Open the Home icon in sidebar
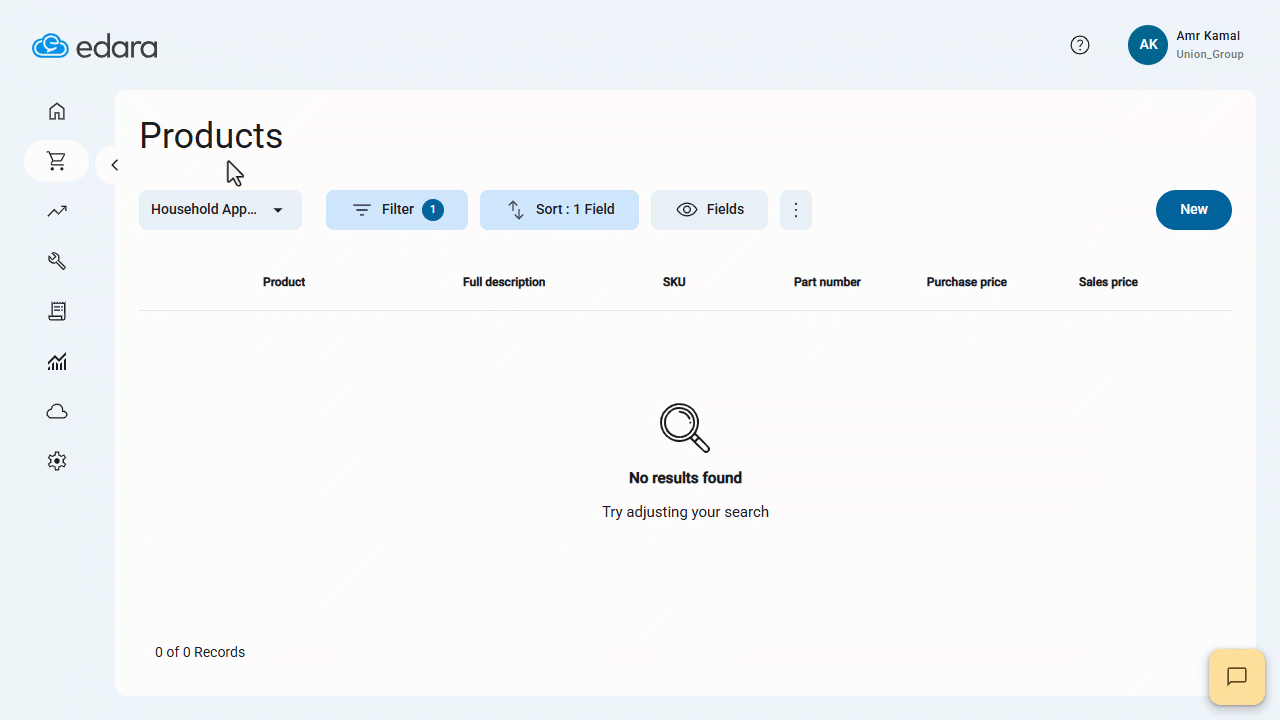Screen dimensions: 1280x720 [x=57, y=111]
